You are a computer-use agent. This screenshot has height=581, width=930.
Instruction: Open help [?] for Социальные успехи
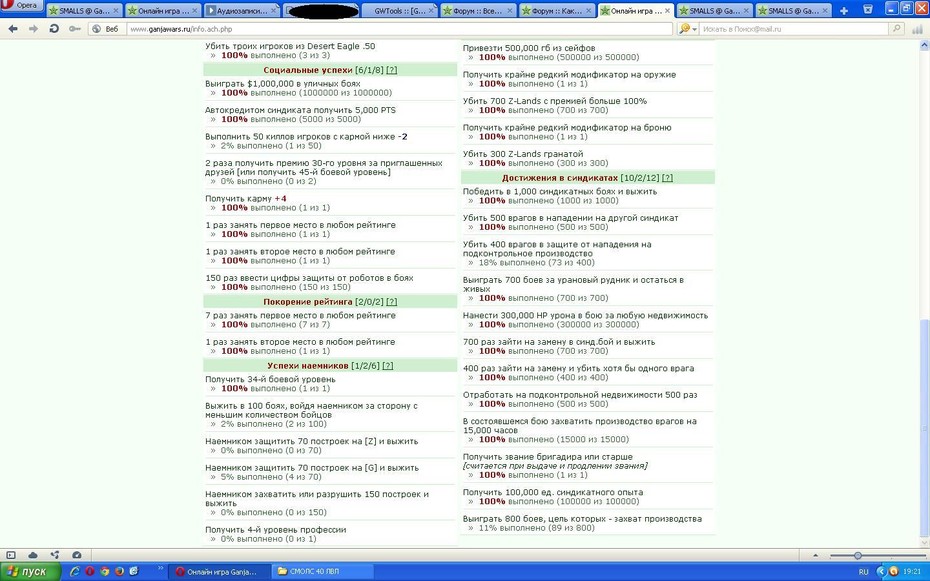[391, 70]
